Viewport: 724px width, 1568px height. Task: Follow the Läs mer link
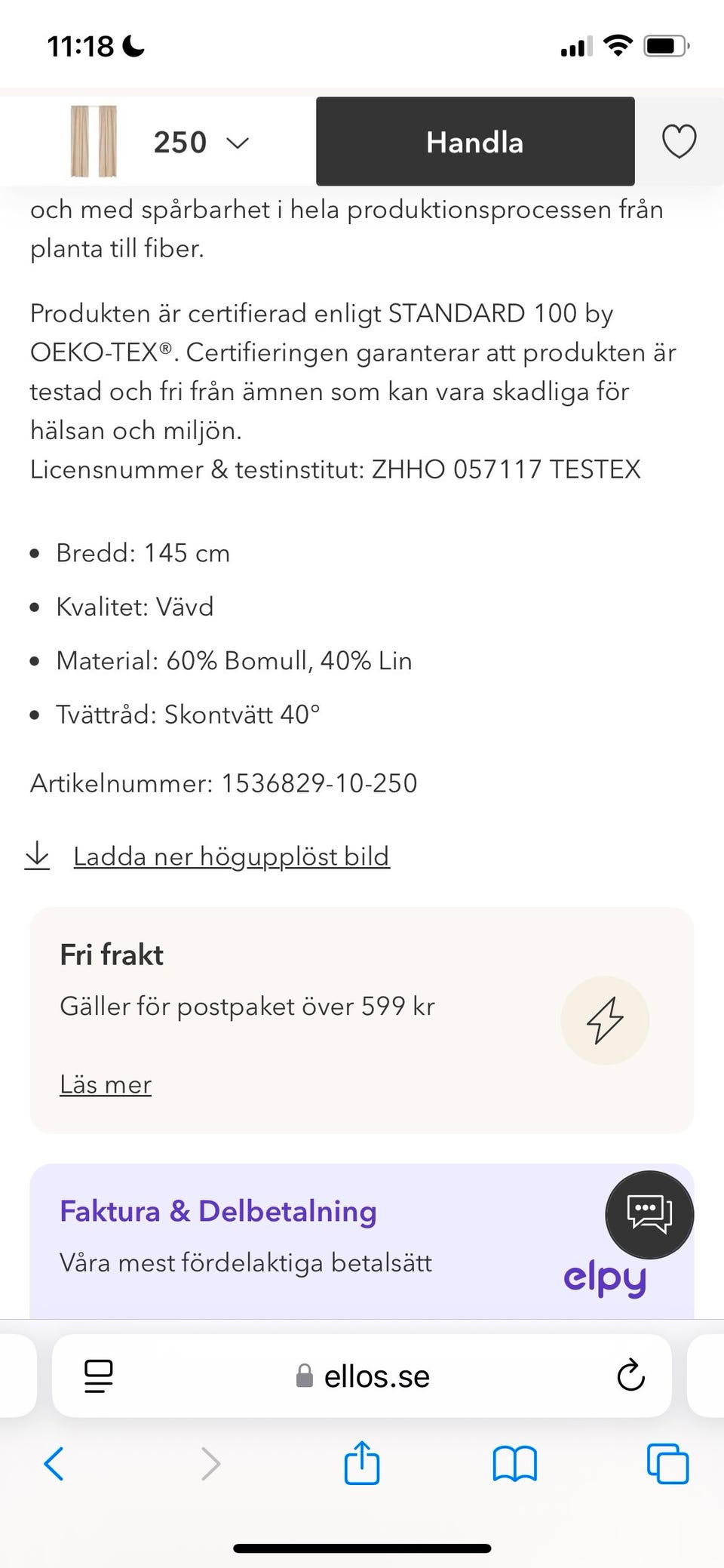click(106, 1084)
